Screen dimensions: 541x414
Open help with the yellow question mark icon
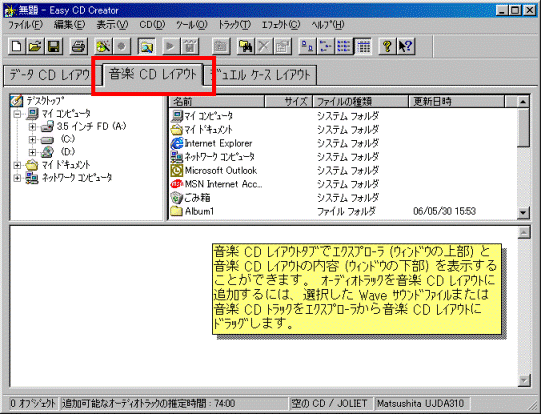(387, 46)
